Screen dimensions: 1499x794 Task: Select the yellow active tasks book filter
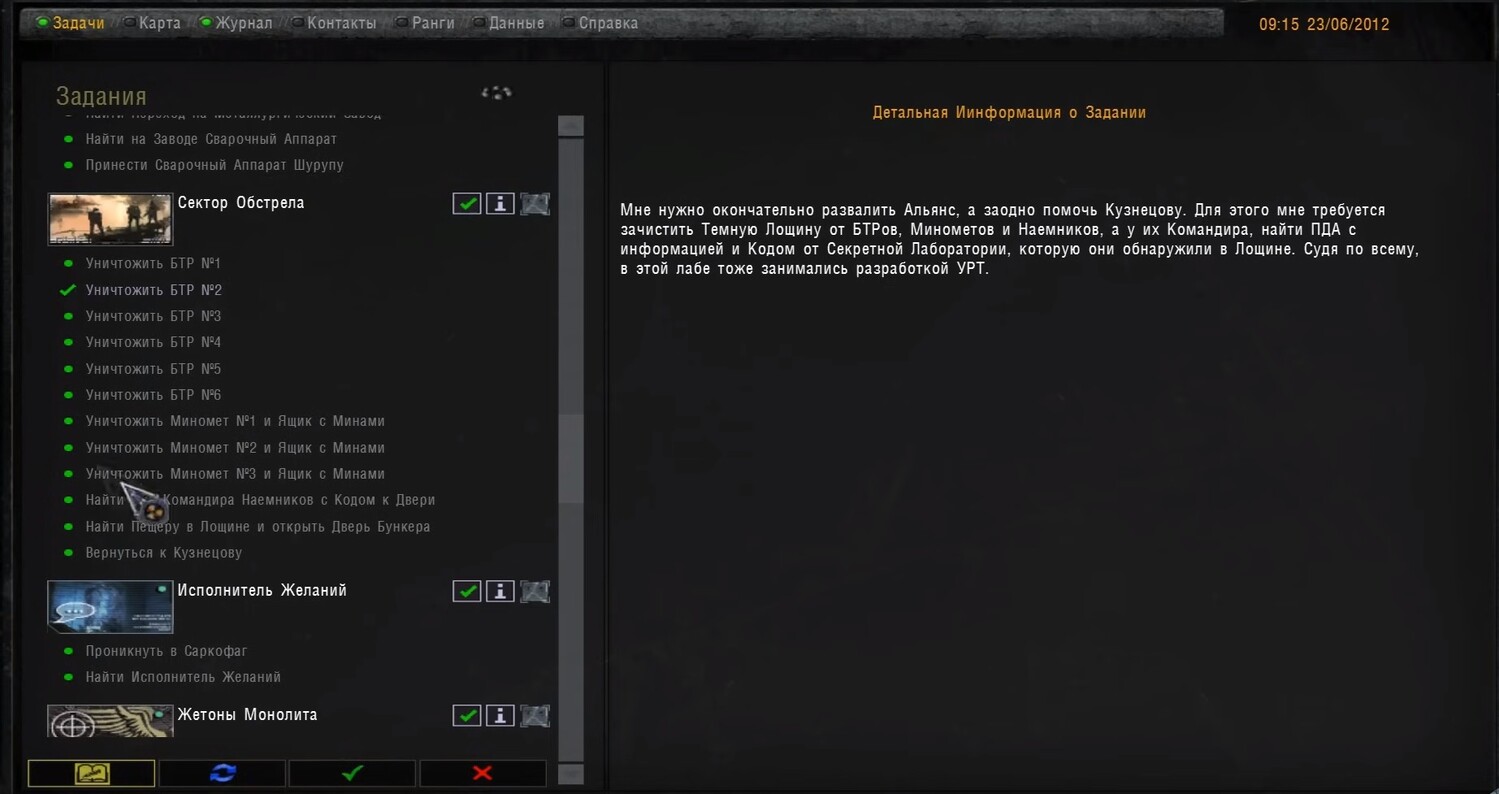92,773
